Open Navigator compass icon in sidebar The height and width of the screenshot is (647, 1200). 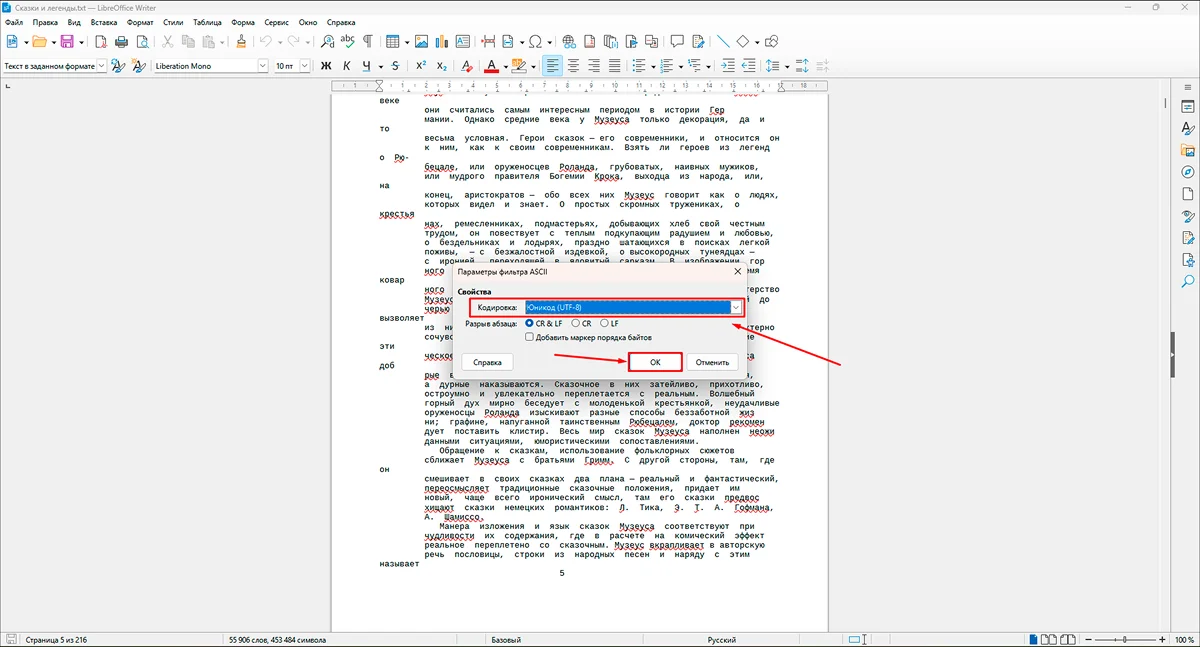click(1188, 172)
